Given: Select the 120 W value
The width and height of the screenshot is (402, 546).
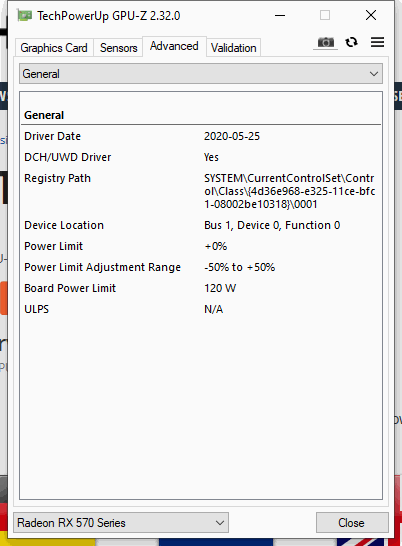Looking at the screenshot, I should click(x=220, y=288).
